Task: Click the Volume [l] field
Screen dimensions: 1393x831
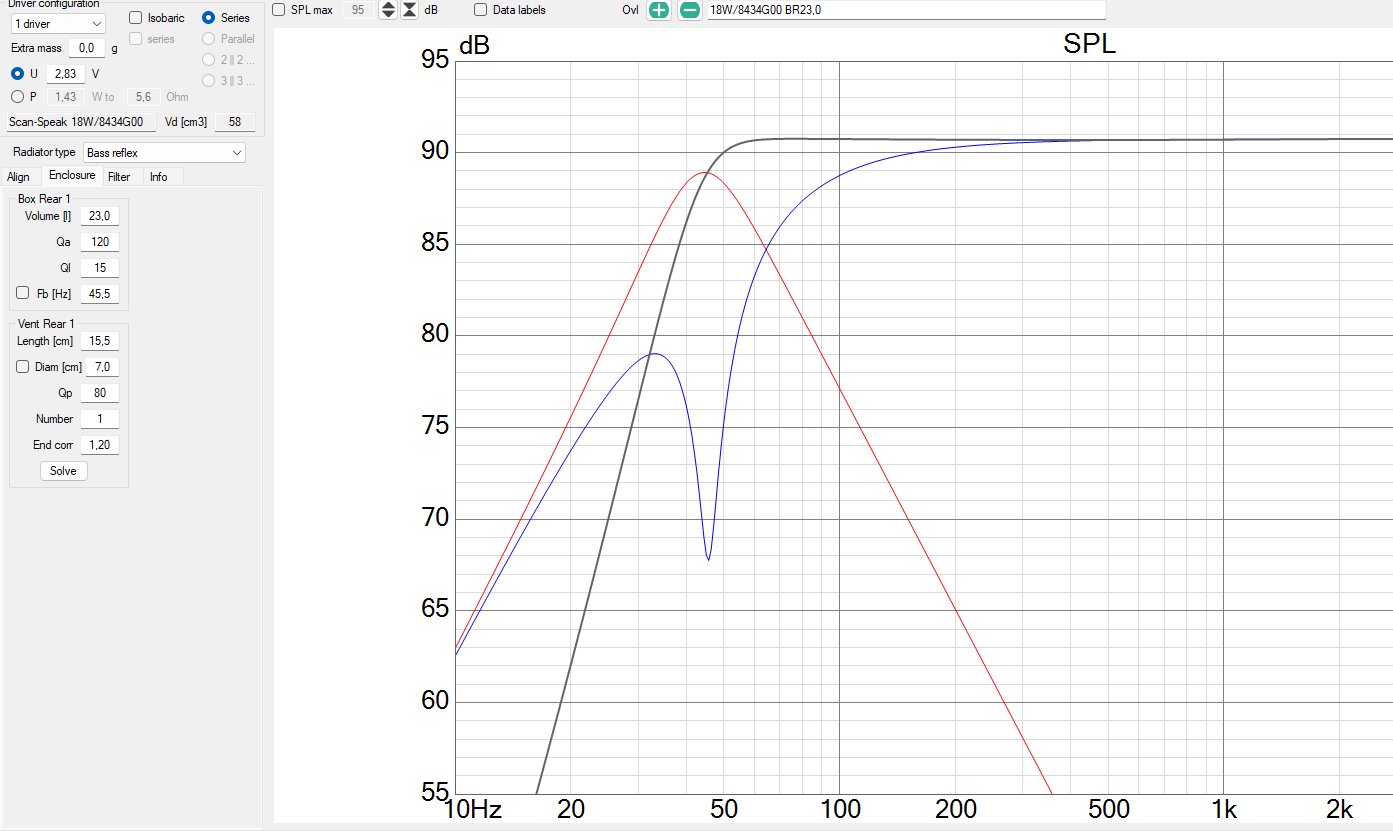Action: [x=100, y=216]
